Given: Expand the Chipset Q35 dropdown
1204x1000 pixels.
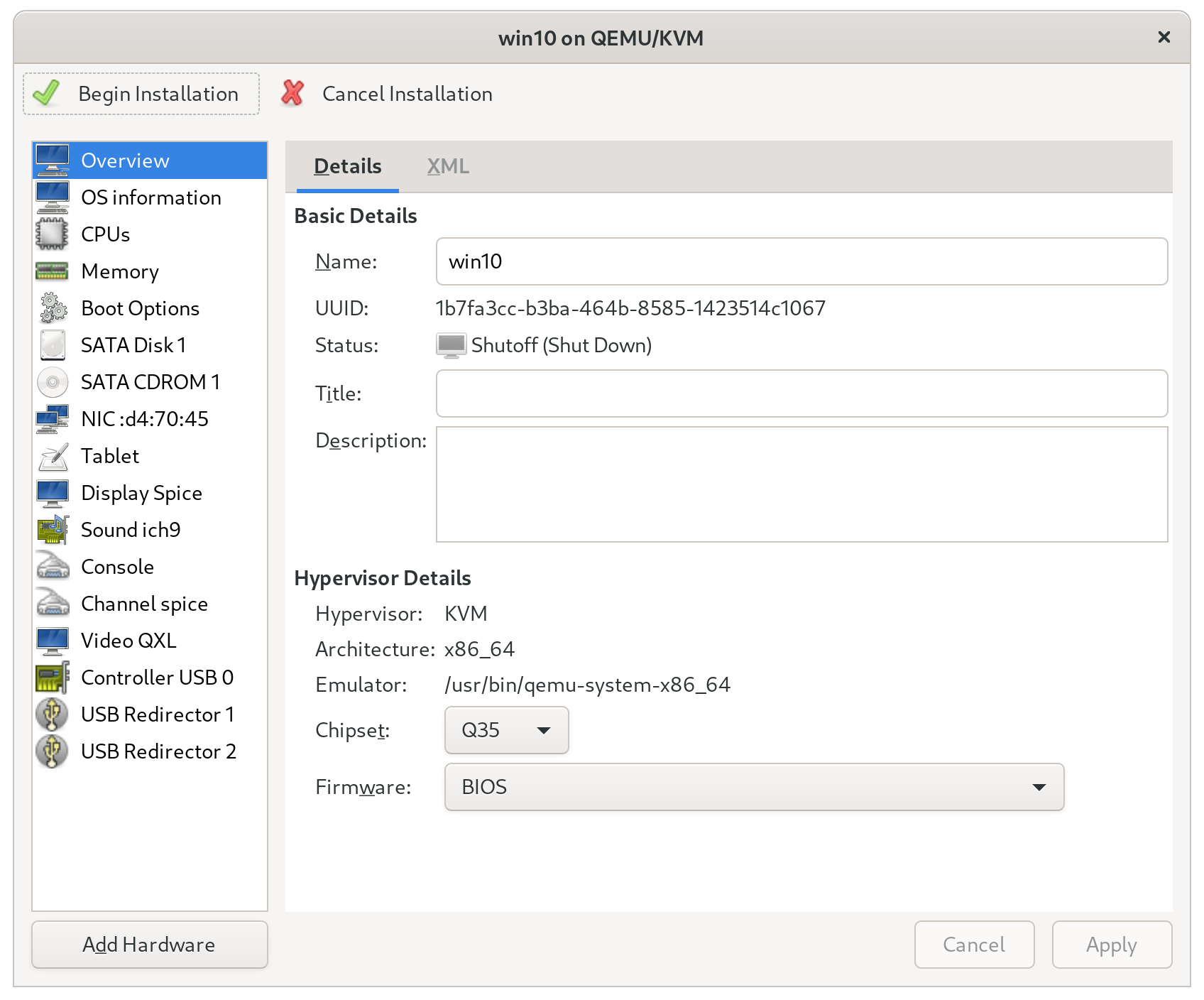Looking at the screenshot, I should coord(506,730).
